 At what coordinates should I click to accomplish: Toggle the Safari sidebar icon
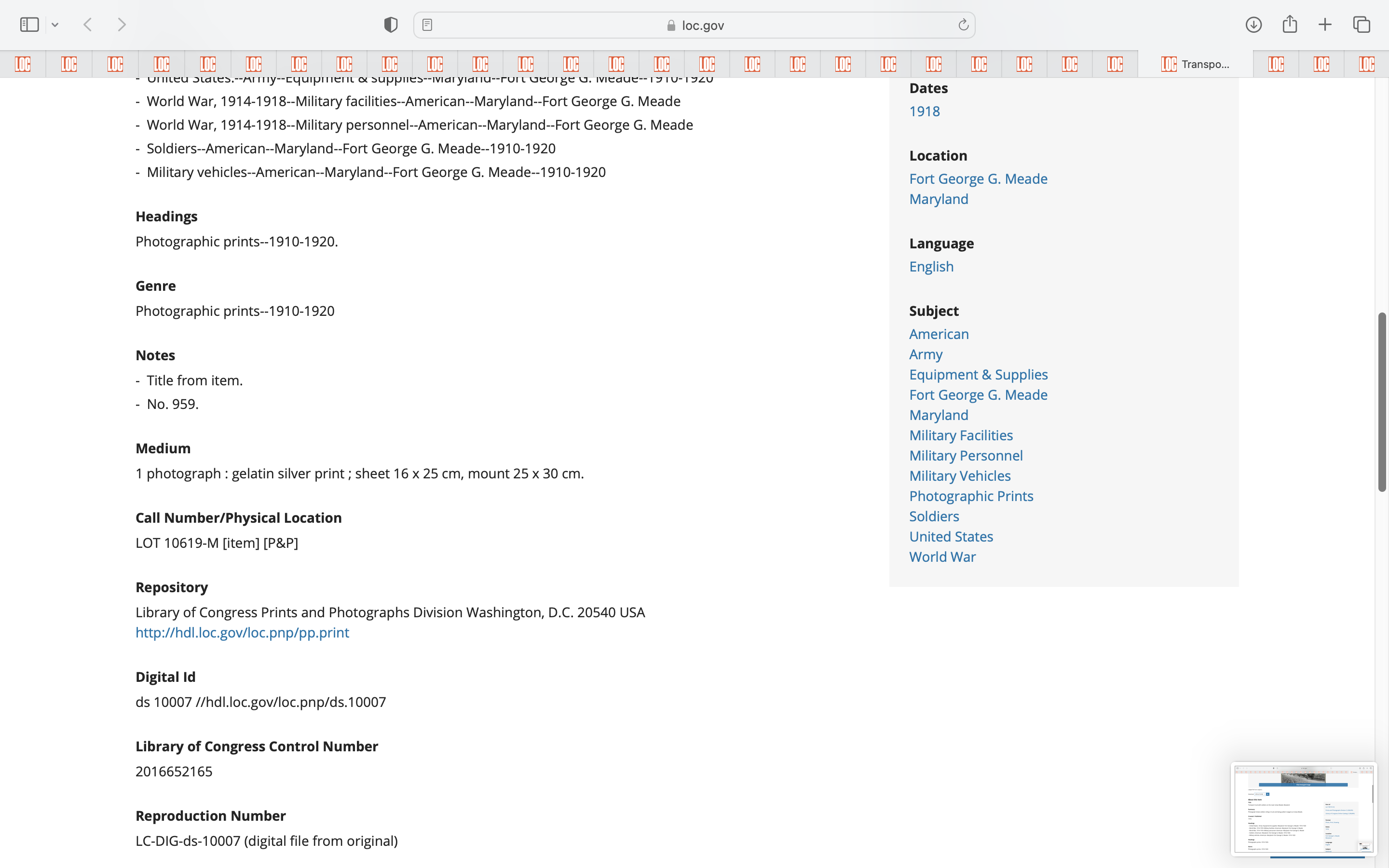pyautogui.click(x=29, y=25)
